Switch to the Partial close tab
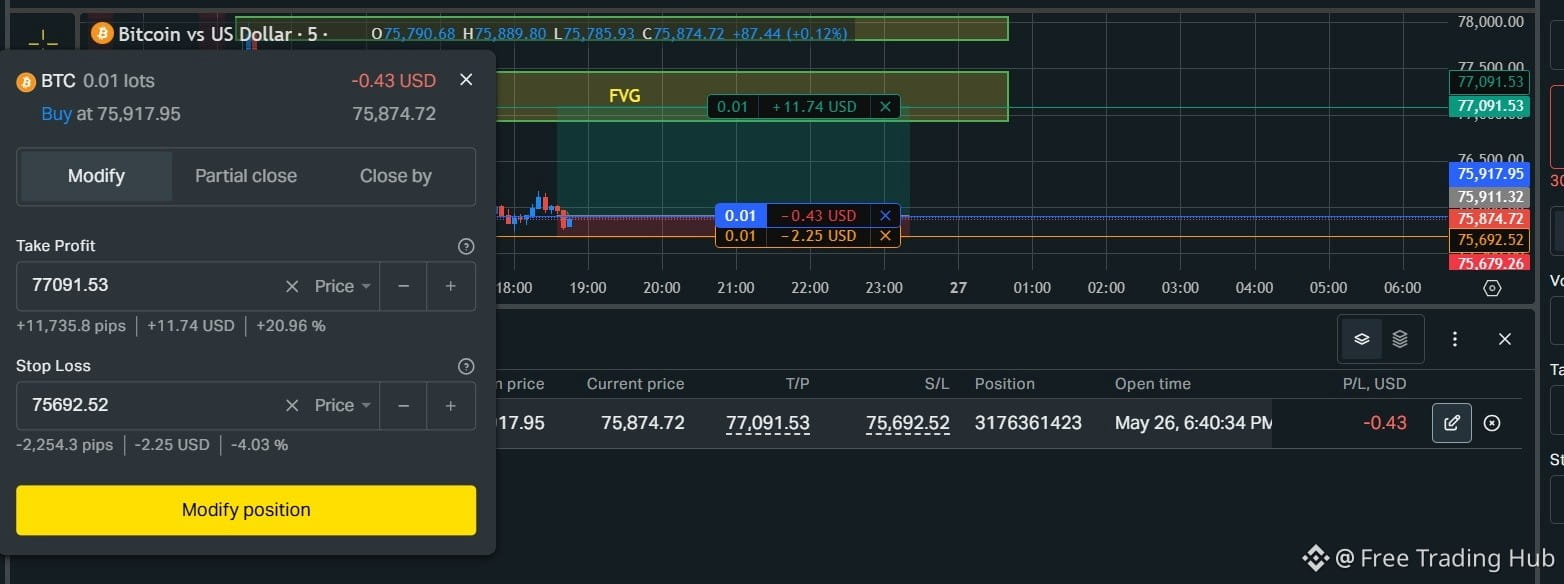The width and height of the screenshot is (1564, 584). [246, 176]
